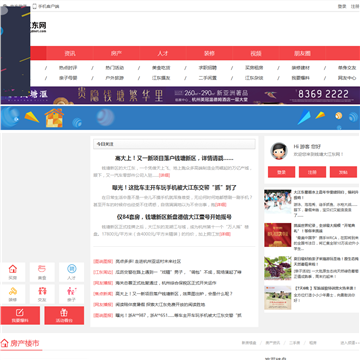Screen dimensions: 360x360
Task: Open the purple real-estate banner ad with 8369 2222
Action: click(x=195, y=95)
